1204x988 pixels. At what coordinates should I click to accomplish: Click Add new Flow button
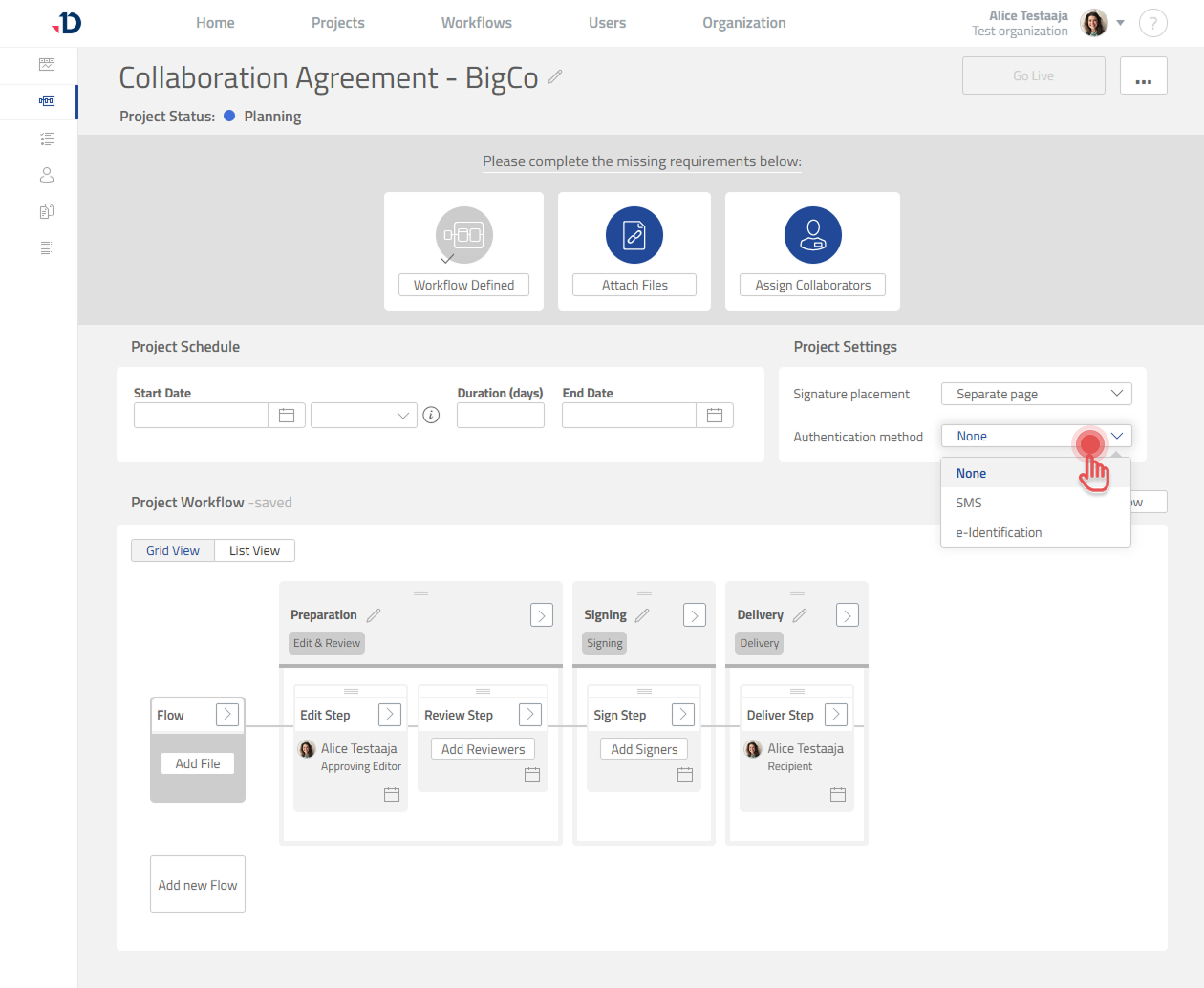198,885
